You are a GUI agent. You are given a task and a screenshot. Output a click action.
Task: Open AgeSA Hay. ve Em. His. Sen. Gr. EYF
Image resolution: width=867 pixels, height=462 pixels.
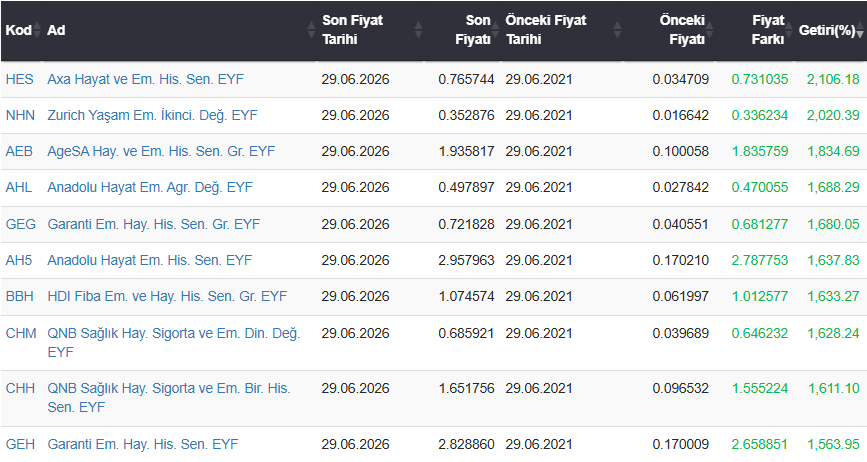(x=161, y=151)
